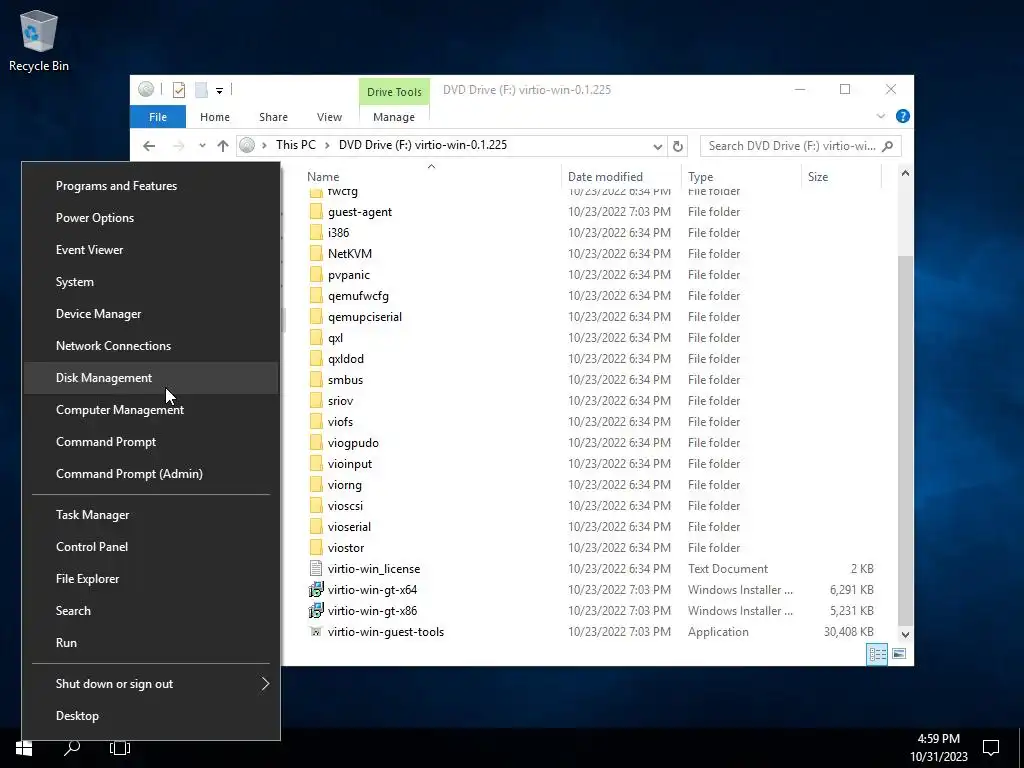This screenshot has width=1024, height=768.
Task: Switch to Large icons view button
Action: pyautogui.click(x=899, y=654)
